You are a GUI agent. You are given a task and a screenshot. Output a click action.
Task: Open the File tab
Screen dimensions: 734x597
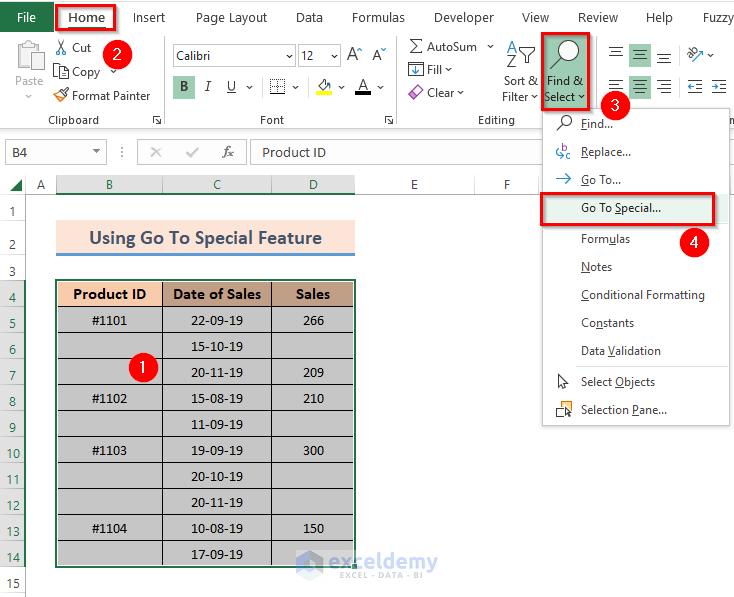coord(26,17)
